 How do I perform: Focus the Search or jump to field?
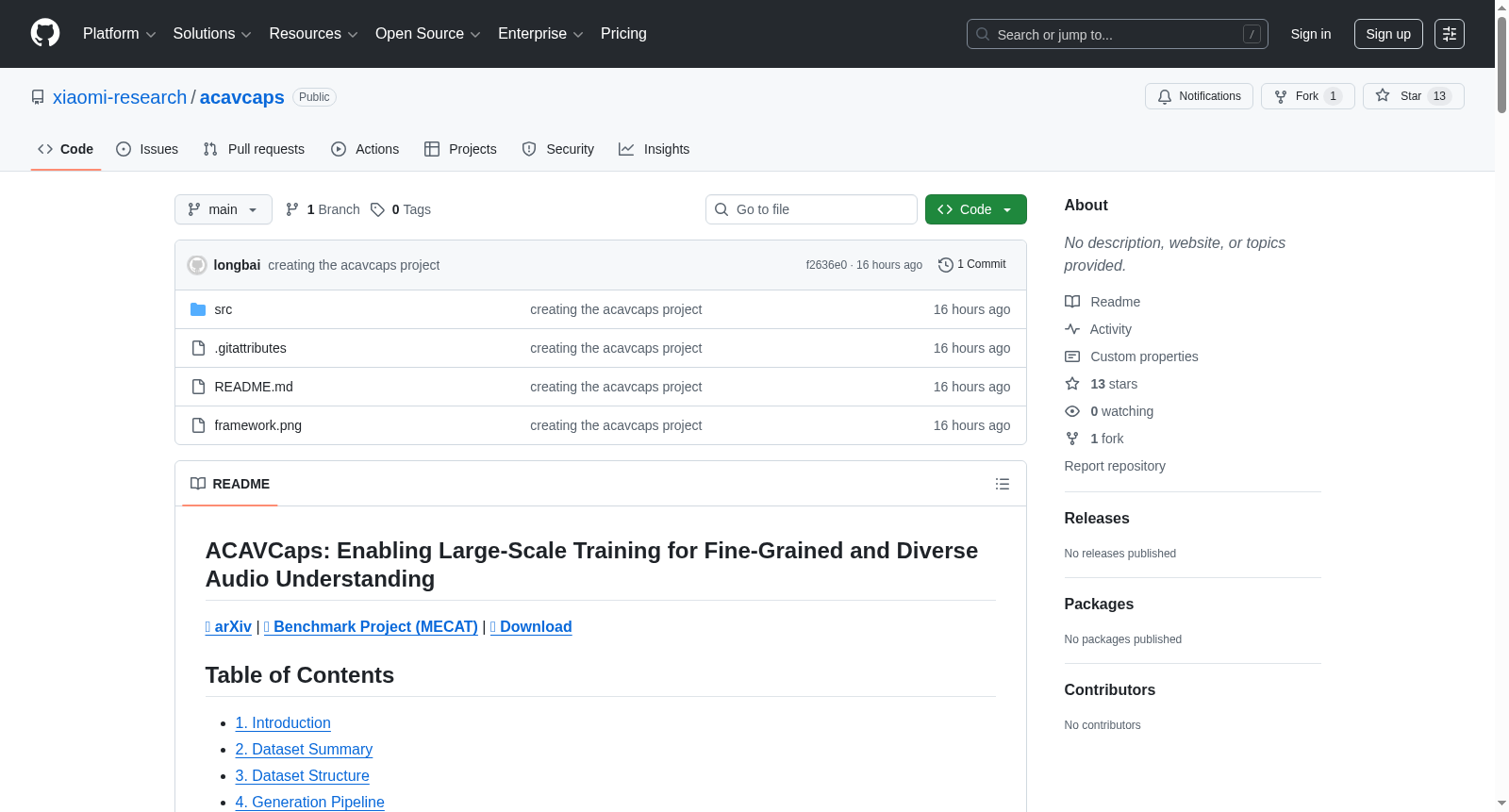(x=1118, y=34)
